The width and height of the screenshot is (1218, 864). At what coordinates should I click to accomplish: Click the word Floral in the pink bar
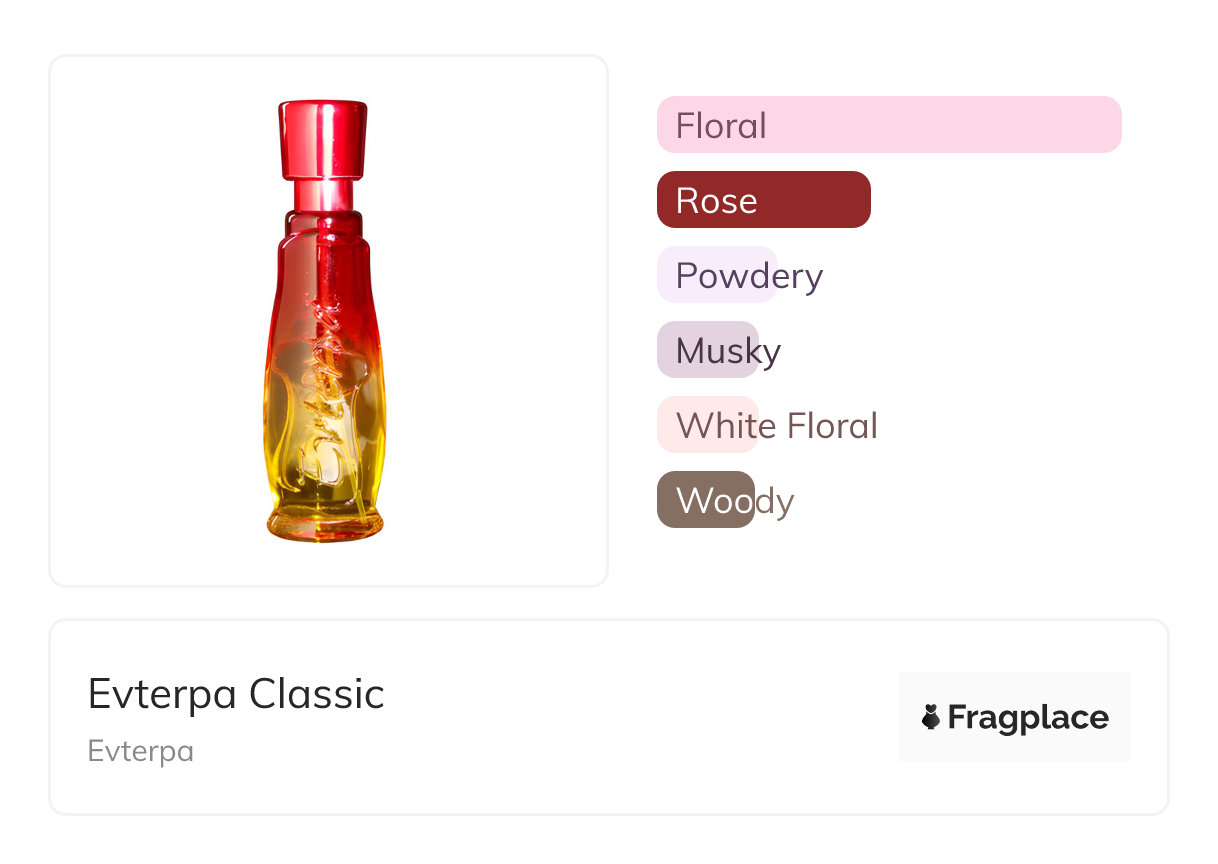721,126
